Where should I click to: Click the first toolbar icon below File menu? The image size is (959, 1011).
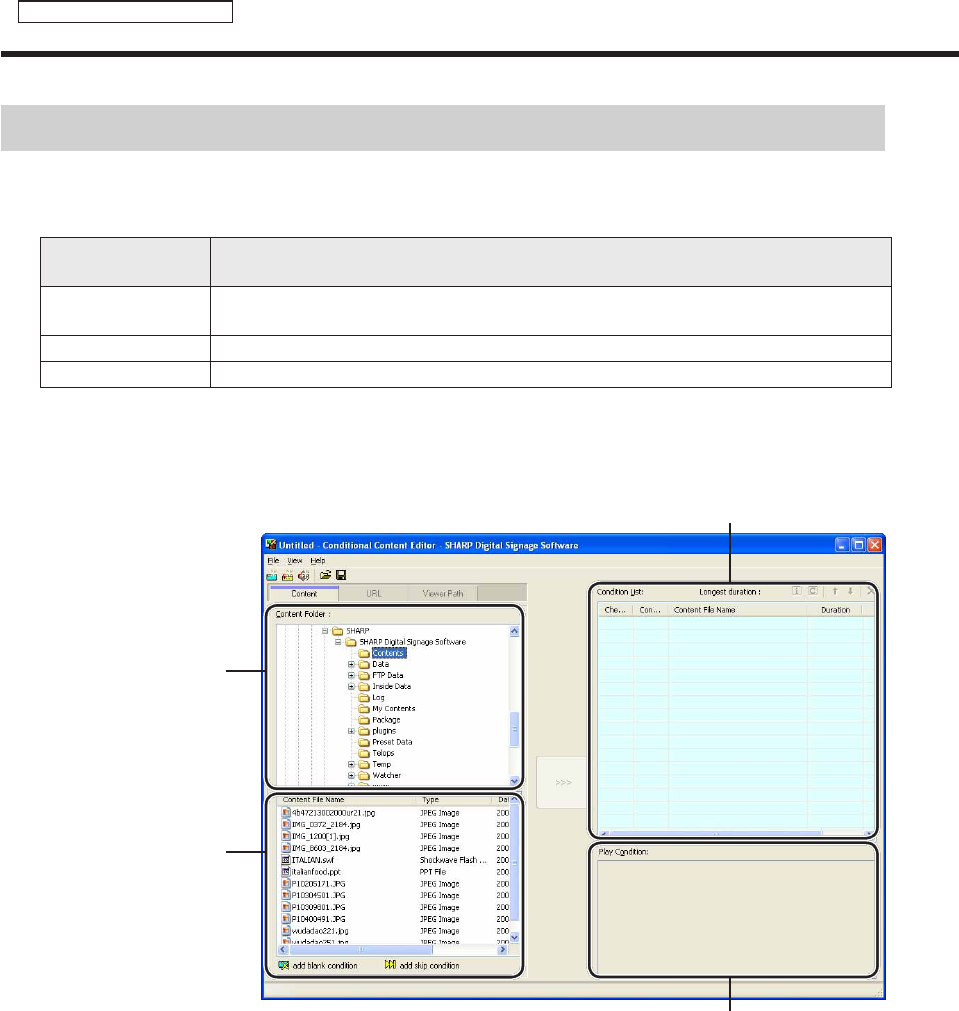click(272, 575)
